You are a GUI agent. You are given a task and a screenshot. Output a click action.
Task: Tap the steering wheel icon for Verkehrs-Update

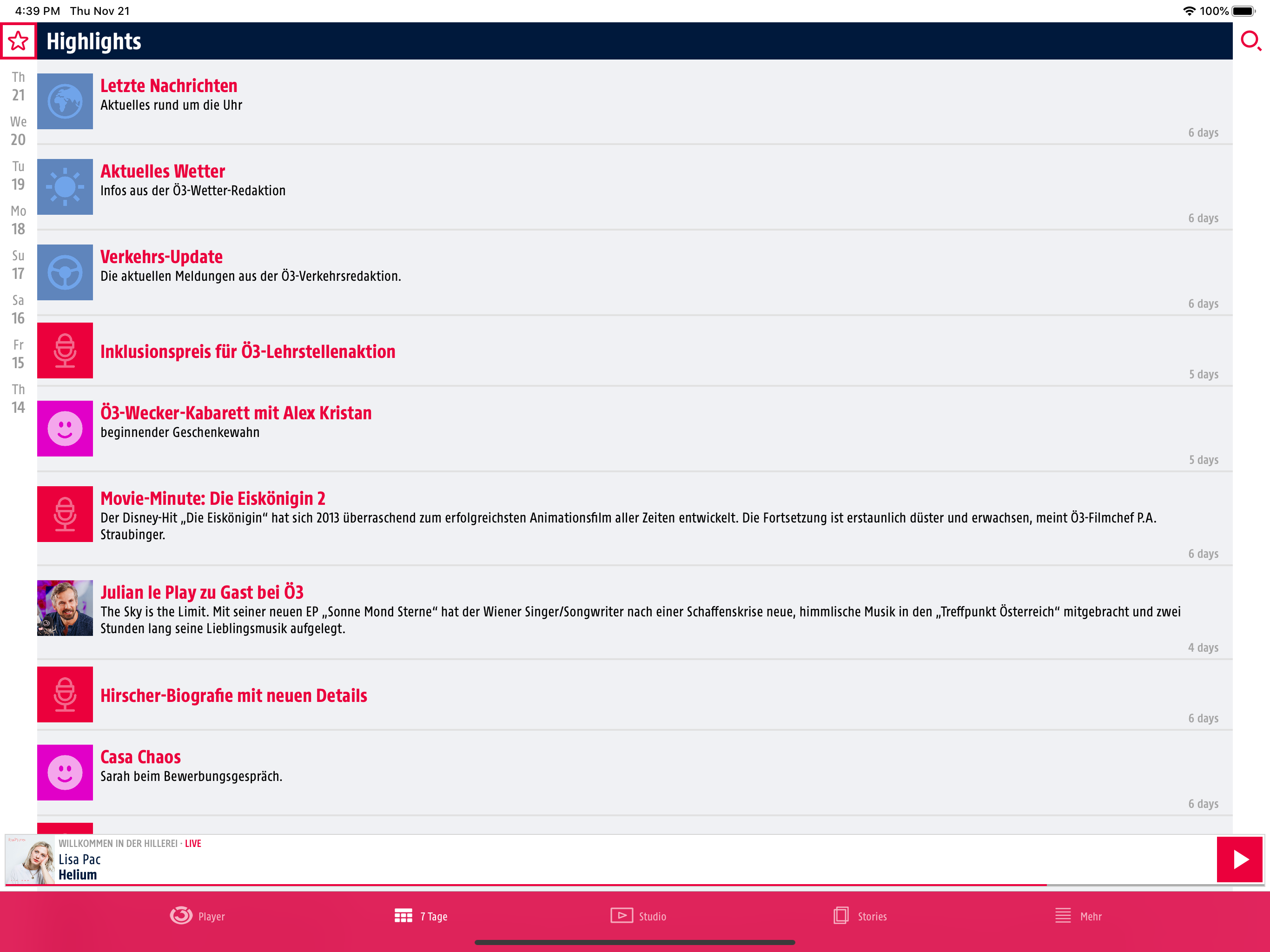point(65,272)
